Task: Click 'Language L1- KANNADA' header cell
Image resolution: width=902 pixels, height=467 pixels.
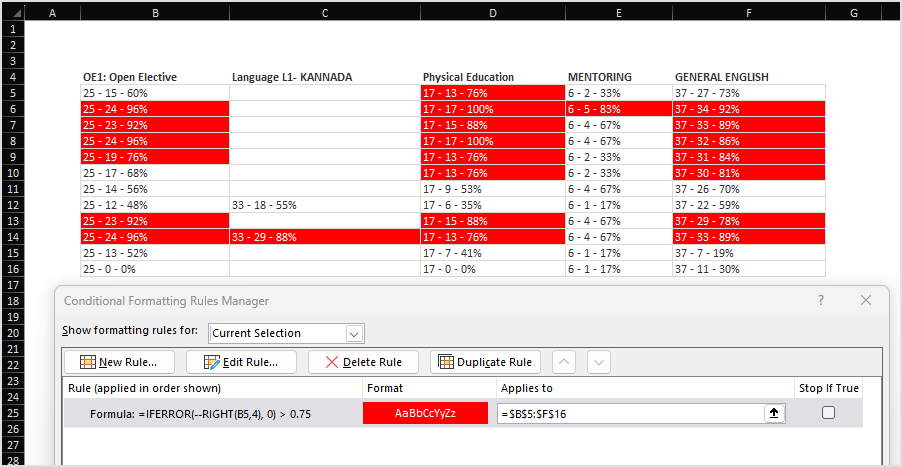Action: pos(325,76)
